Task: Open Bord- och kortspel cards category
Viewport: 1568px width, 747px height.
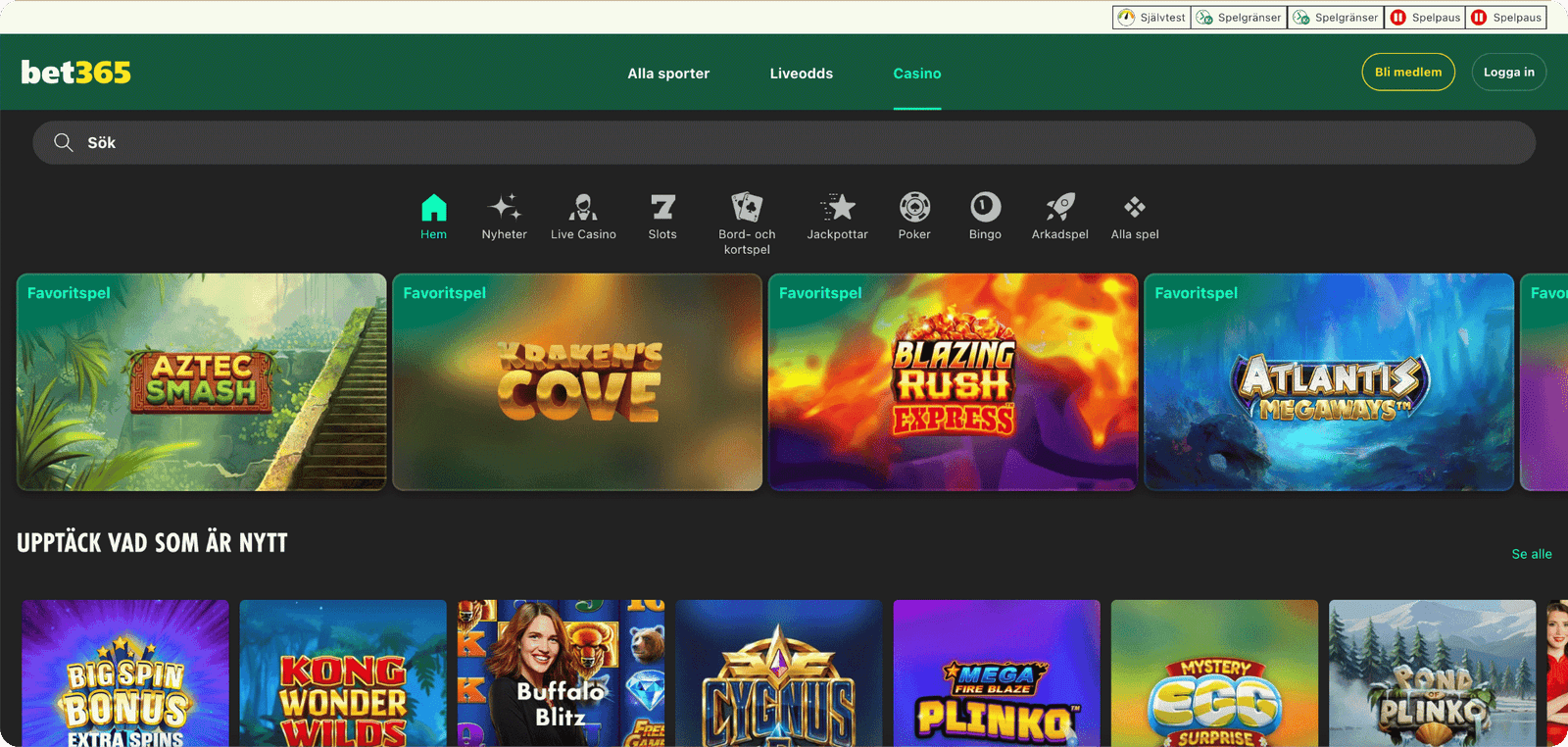Action: click(747, 224)
